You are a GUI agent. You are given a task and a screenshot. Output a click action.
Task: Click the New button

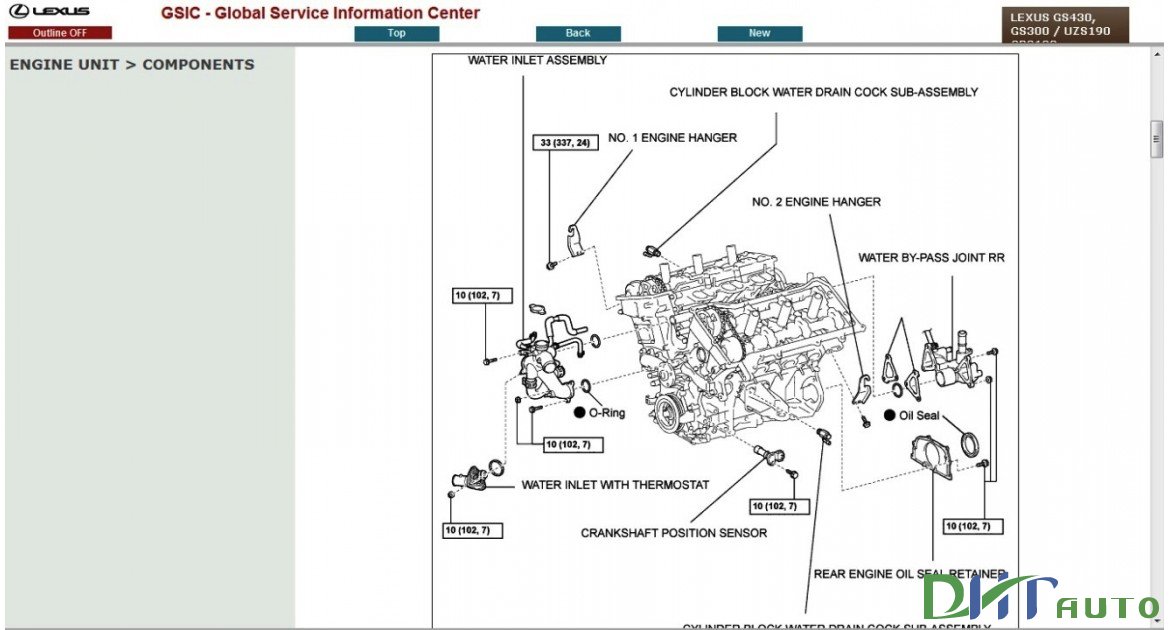[x=758, y=32]
